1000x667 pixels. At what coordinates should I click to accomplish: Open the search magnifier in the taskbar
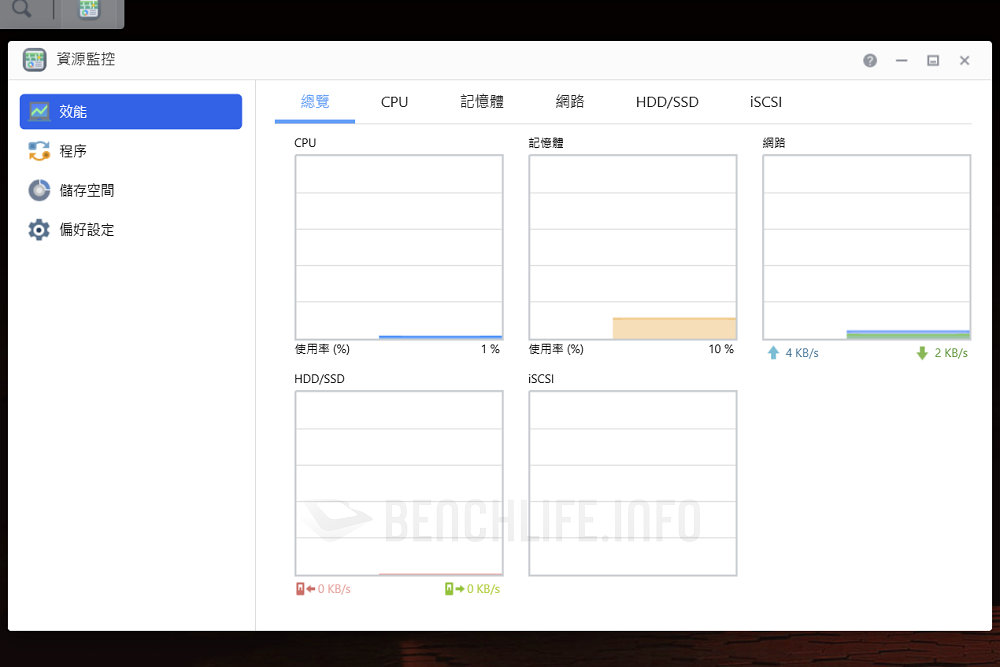pos(21,11)
